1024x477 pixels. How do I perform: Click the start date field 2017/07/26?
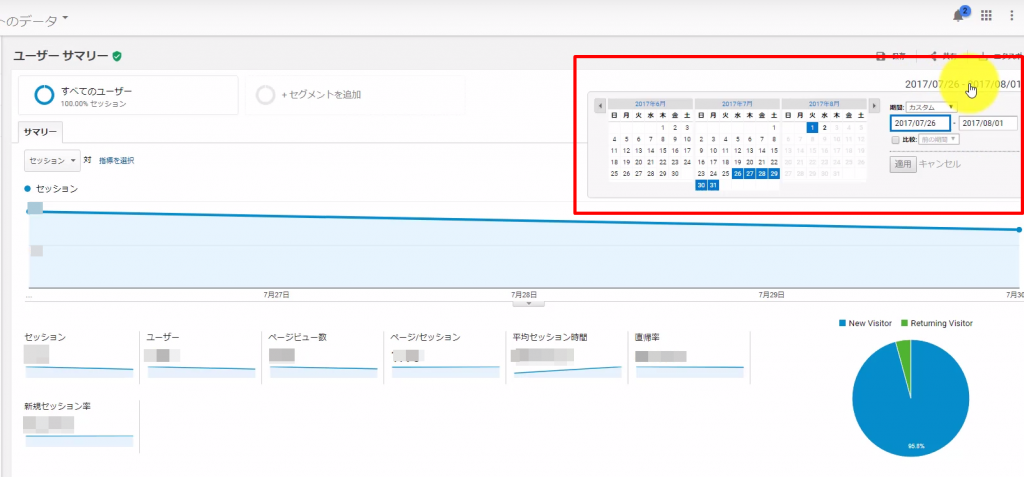click(x=920, y=123)
